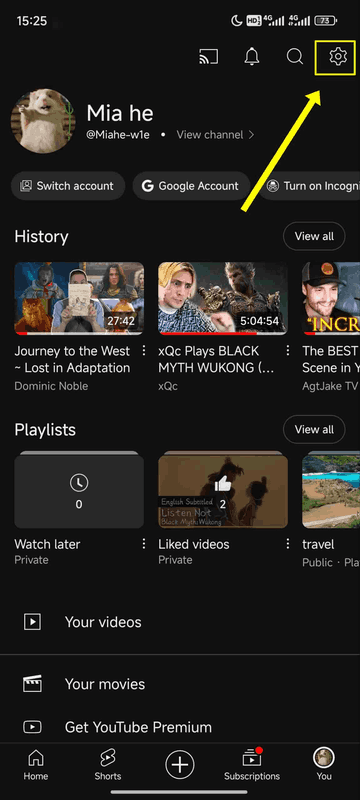
Task: Open the Google Account button
Action: tap(191, 186)
